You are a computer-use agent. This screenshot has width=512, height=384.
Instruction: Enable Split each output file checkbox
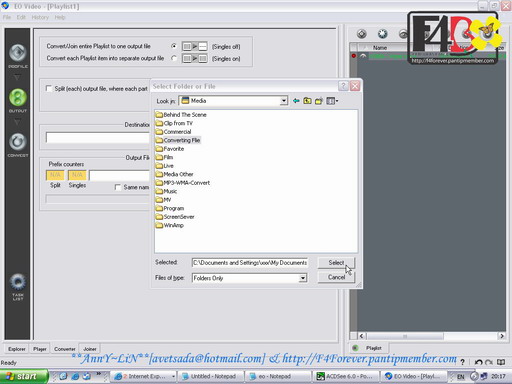pos(49,88)
